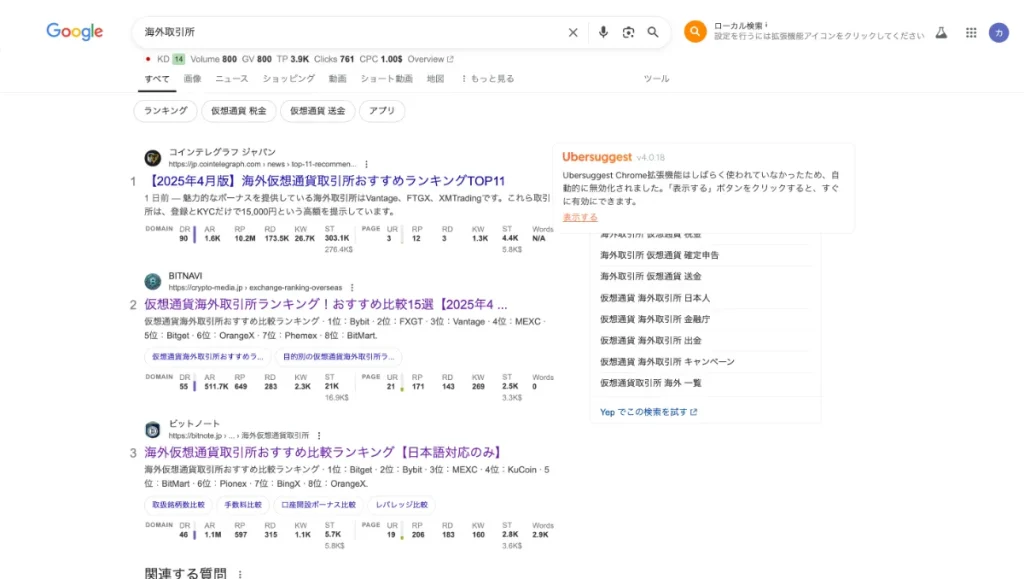Switch to 地図 tab

(435, 78)
